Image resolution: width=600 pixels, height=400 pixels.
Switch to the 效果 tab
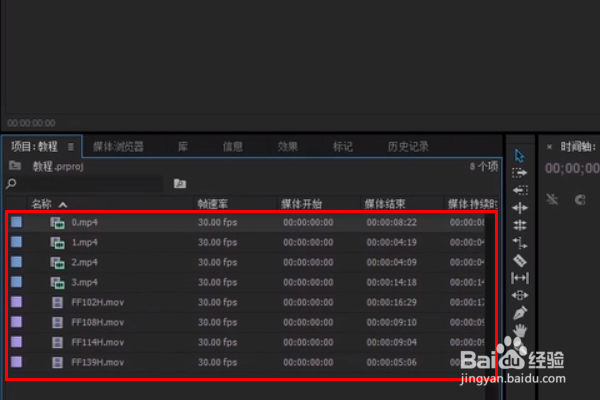287,147
